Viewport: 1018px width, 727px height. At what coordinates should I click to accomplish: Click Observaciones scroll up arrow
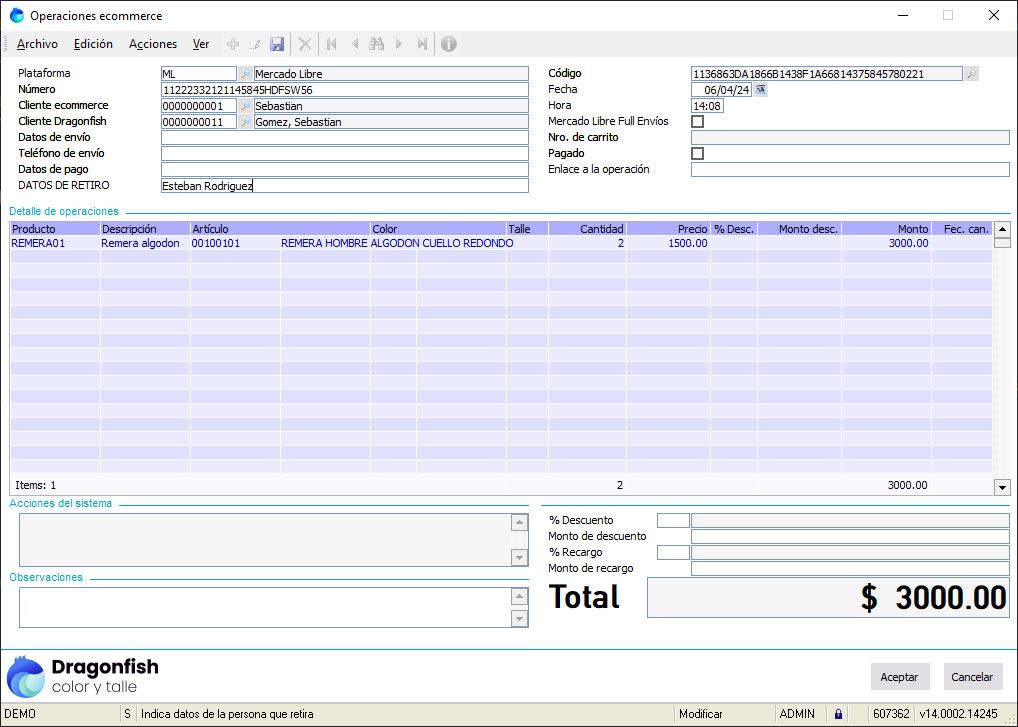519,596
